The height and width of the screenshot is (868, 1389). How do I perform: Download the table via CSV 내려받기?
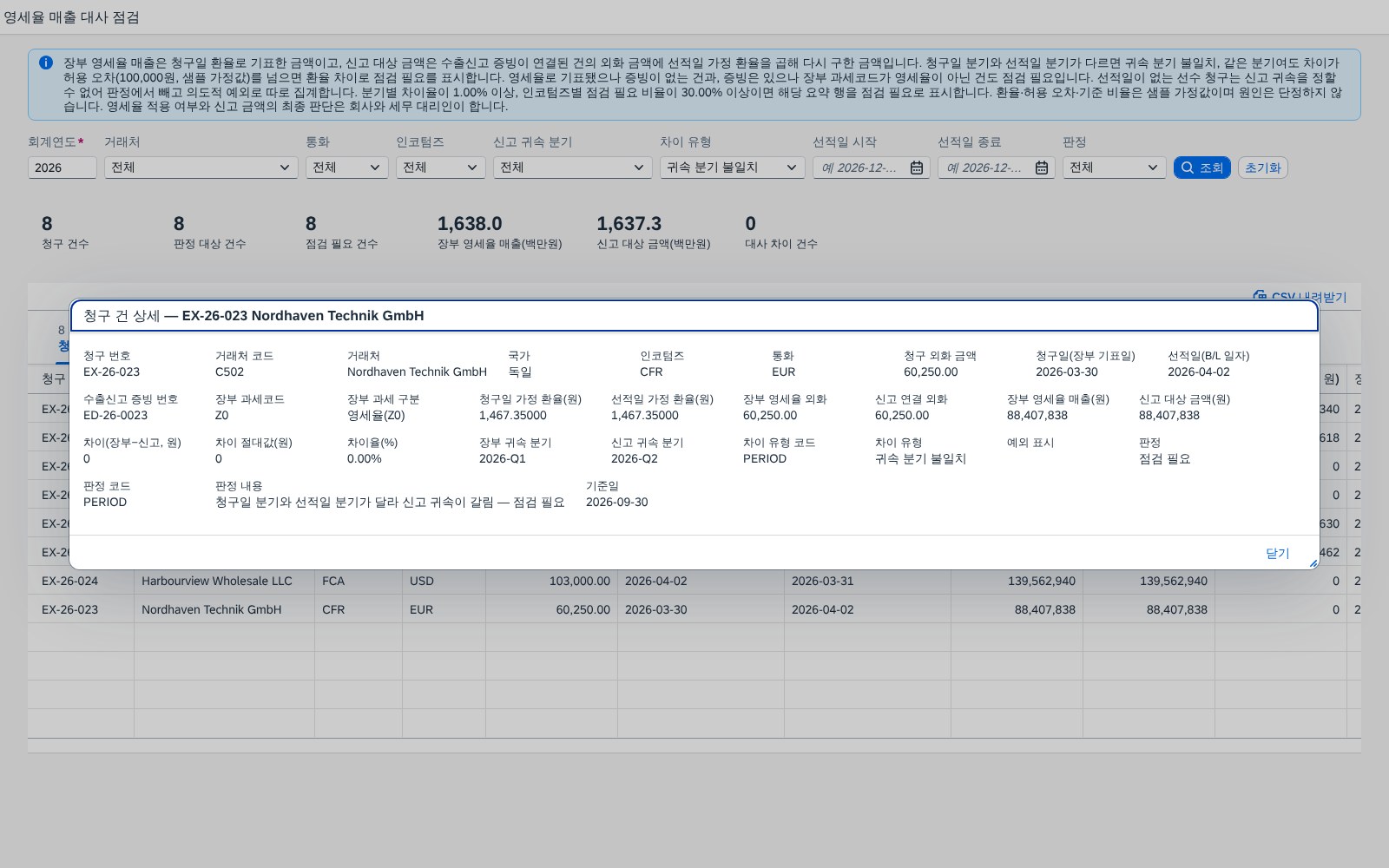pyautogui.click(x=1300, y=297)
